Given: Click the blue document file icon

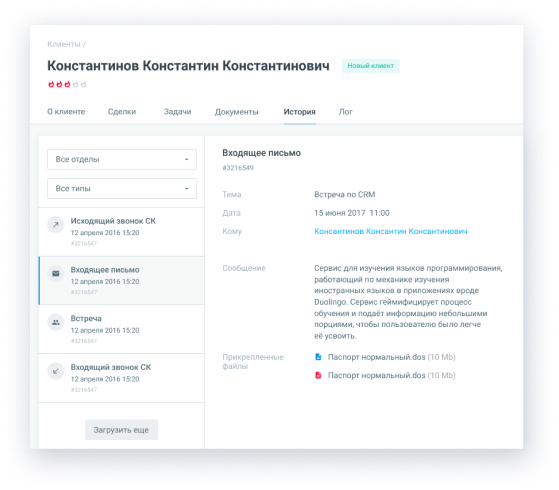Looking at the screenshot, I should pos(318,357).
